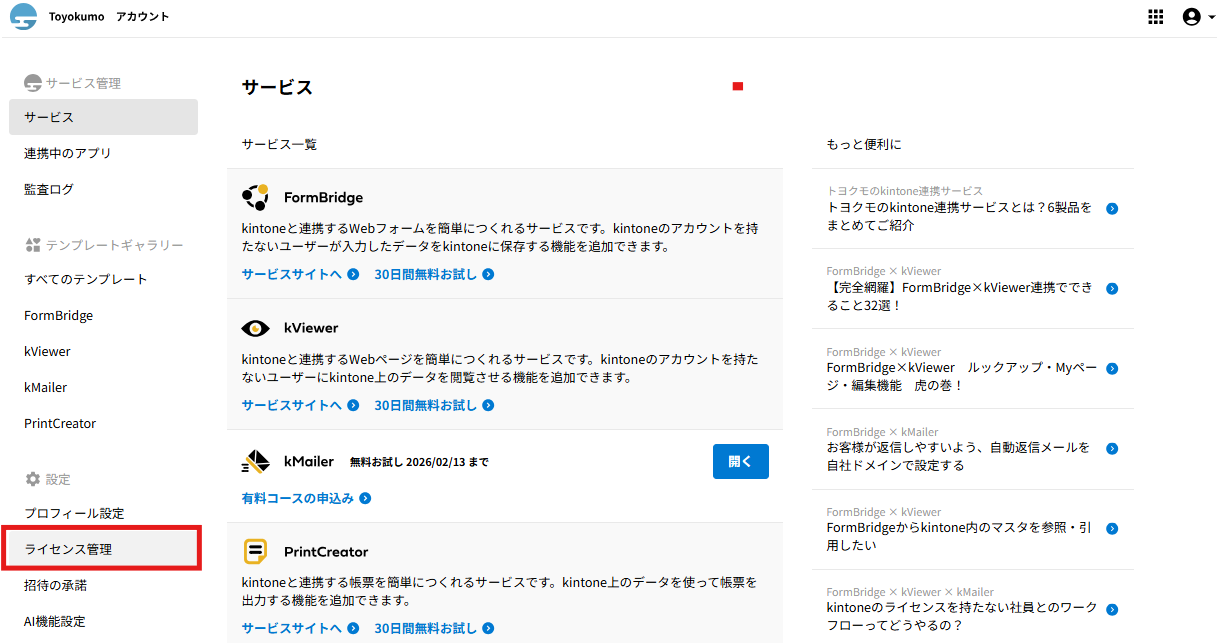This screenshot has width=1217, height=643.
Task: Open AI機能設定 in the sidebar
Action: [x=55, y=621]
